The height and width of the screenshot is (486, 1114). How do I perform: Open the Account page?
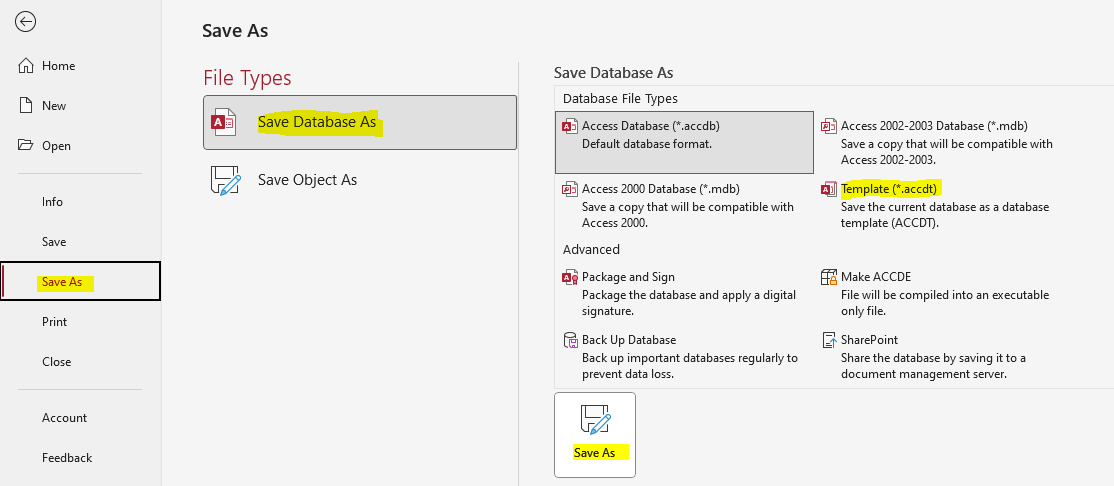coord(80,418)
